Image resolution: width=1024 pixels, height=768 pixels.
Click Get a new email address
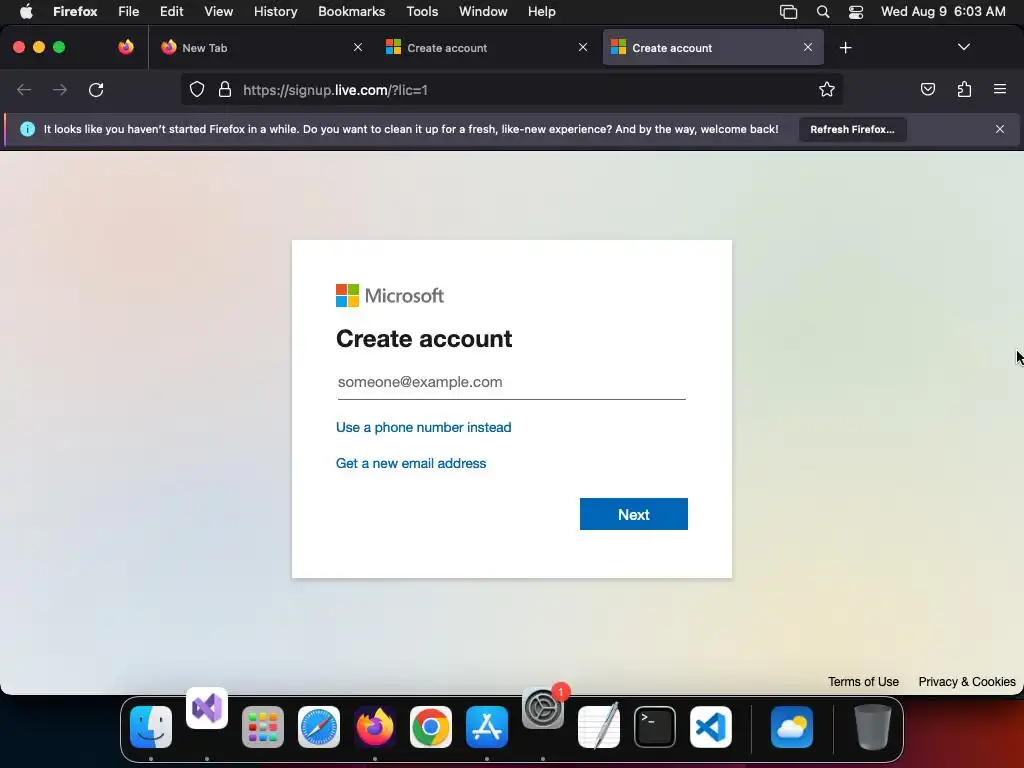(x=411, y=463)
